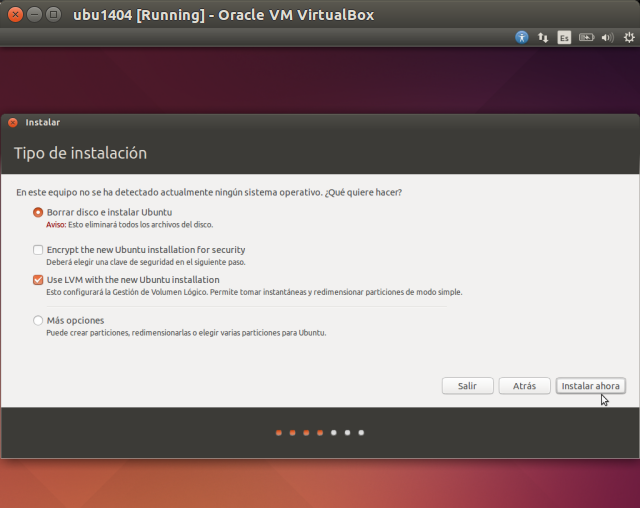Click the Salir button
This screenshot has width=640, height=508.
[x=467, y=386]
